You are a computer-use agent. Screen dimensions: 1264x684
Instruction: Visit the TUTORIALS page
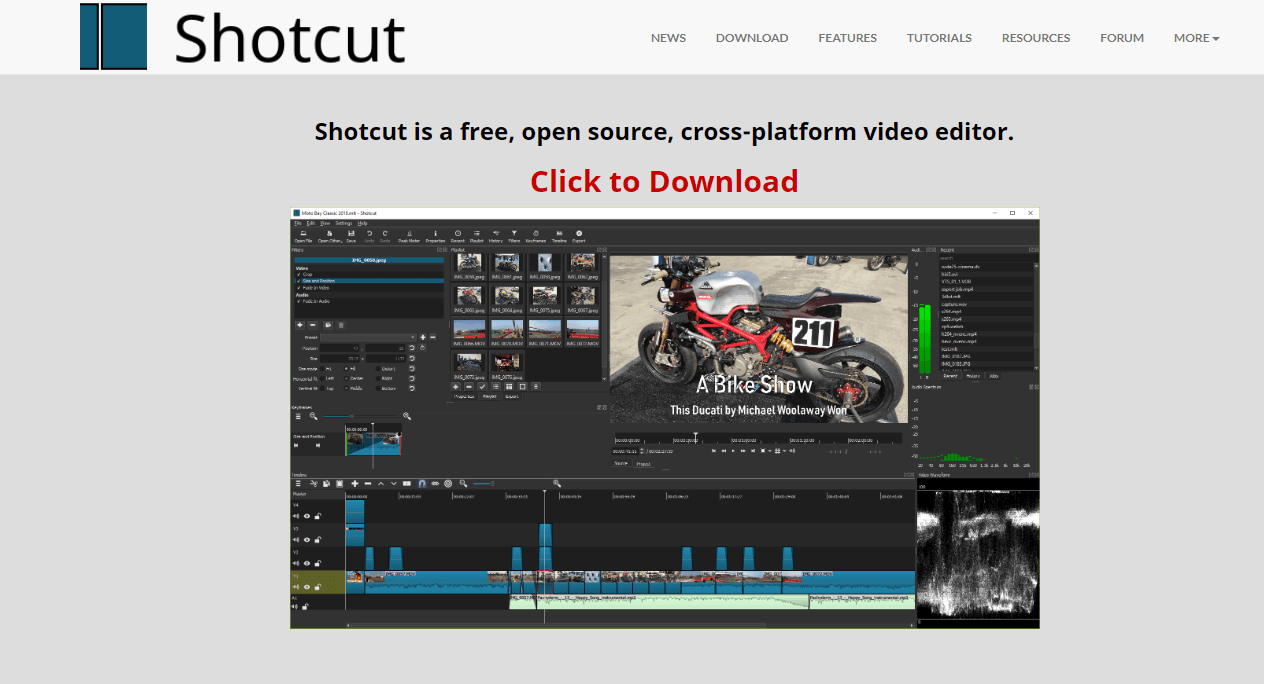pyautogui.click(x=939, y=38)
